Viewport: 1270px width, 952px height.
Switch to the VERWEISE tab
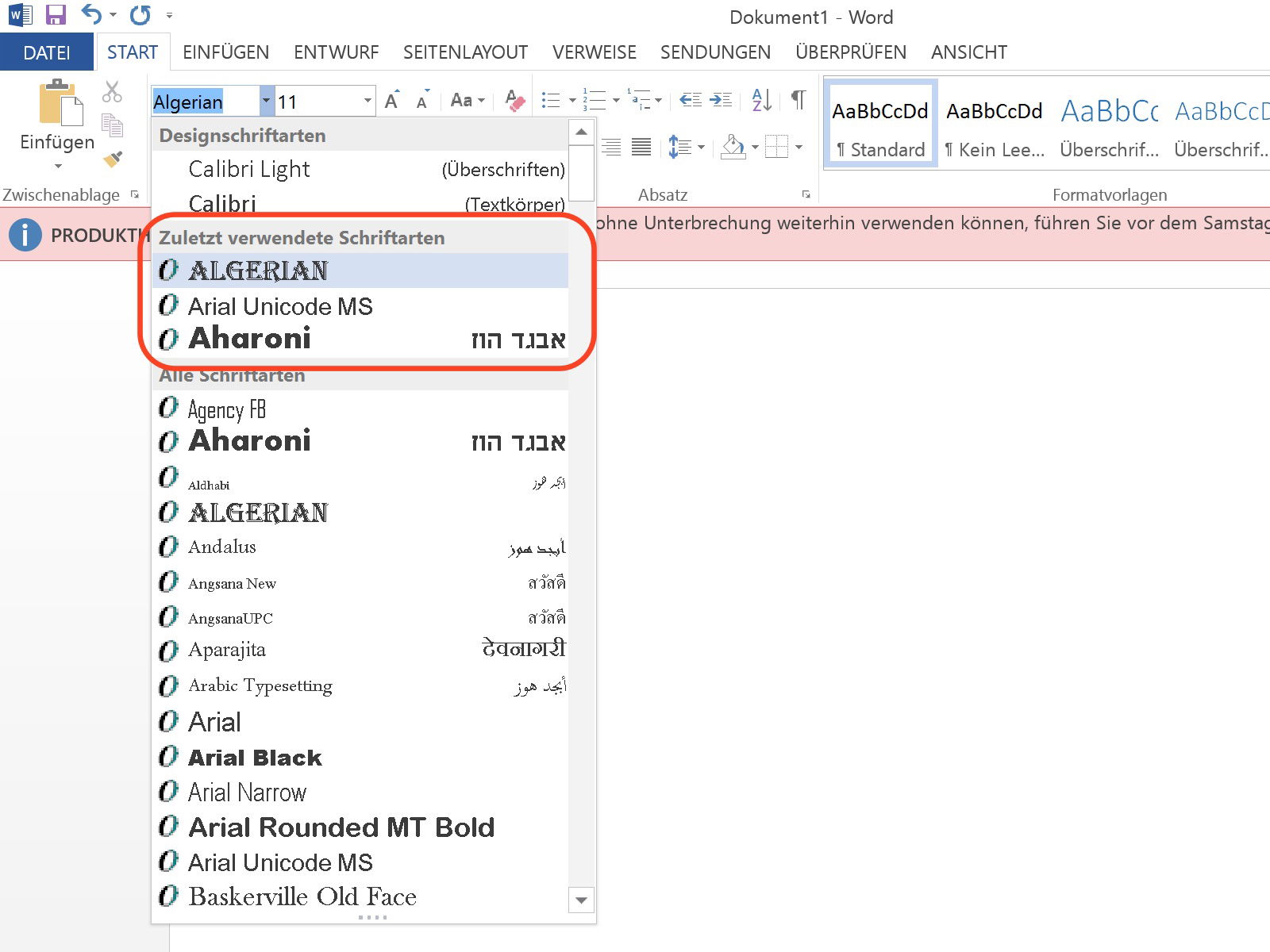[x=595, y=52]
